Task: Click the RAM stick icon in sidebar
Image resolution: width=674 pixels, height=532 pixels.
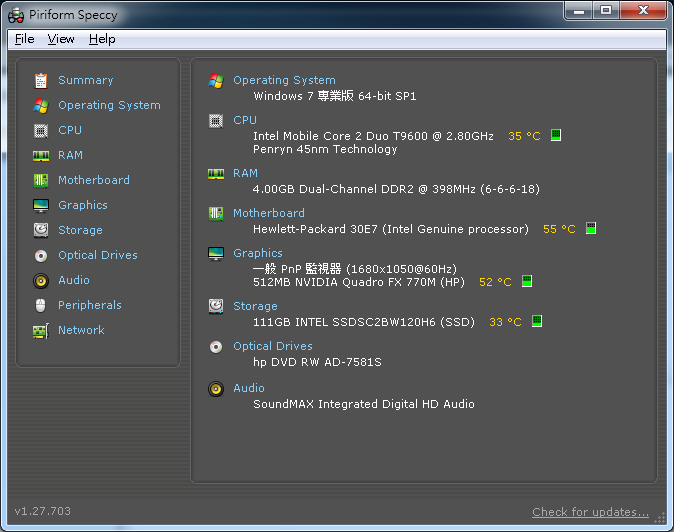Action: point(41,156)
